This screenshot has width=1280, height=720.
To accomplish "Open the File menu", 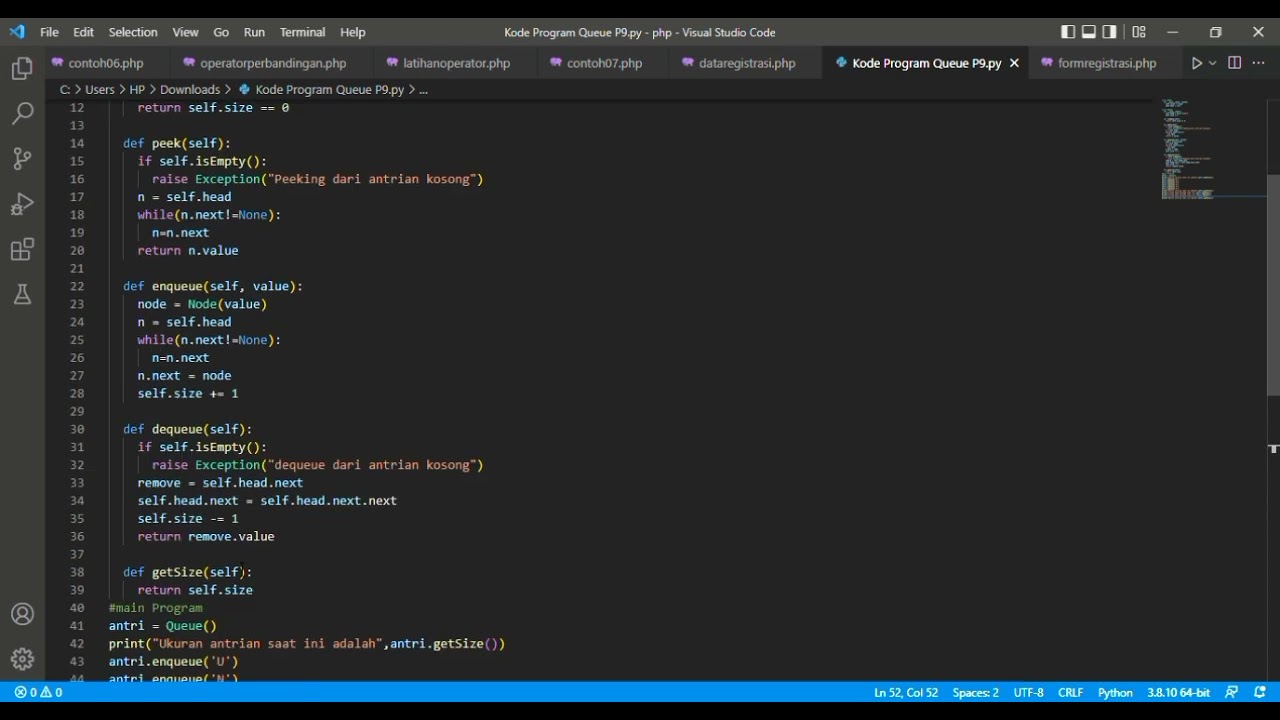I will [x=49, y=32].
